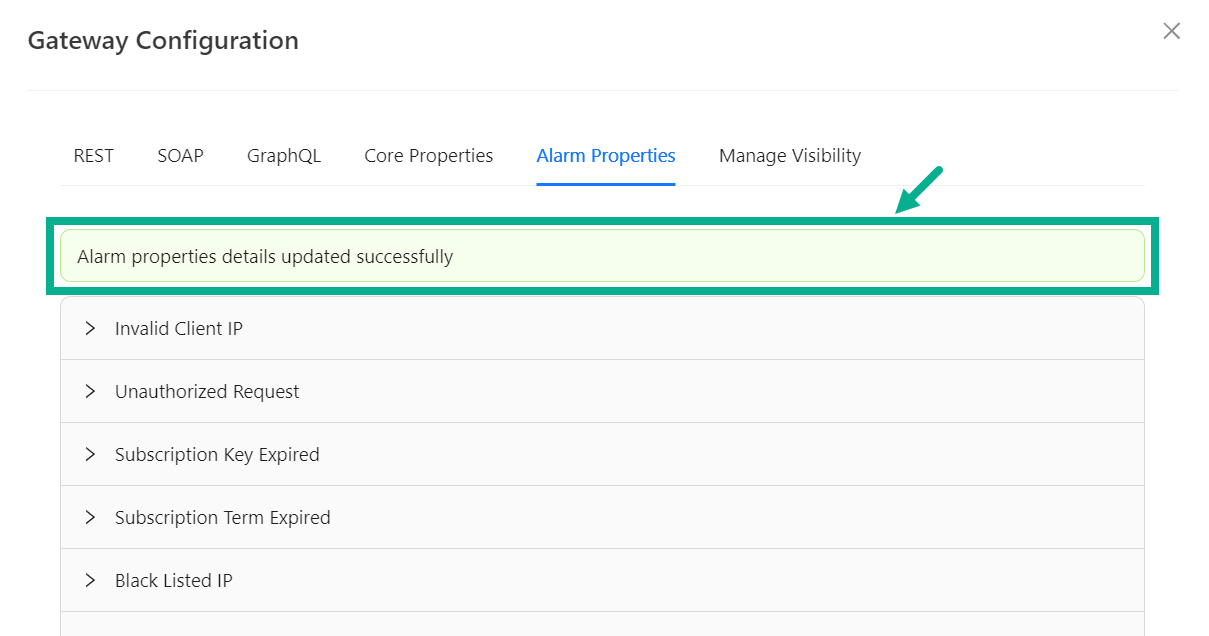Expand the Invalid Client IP chevron

point(90,328)
